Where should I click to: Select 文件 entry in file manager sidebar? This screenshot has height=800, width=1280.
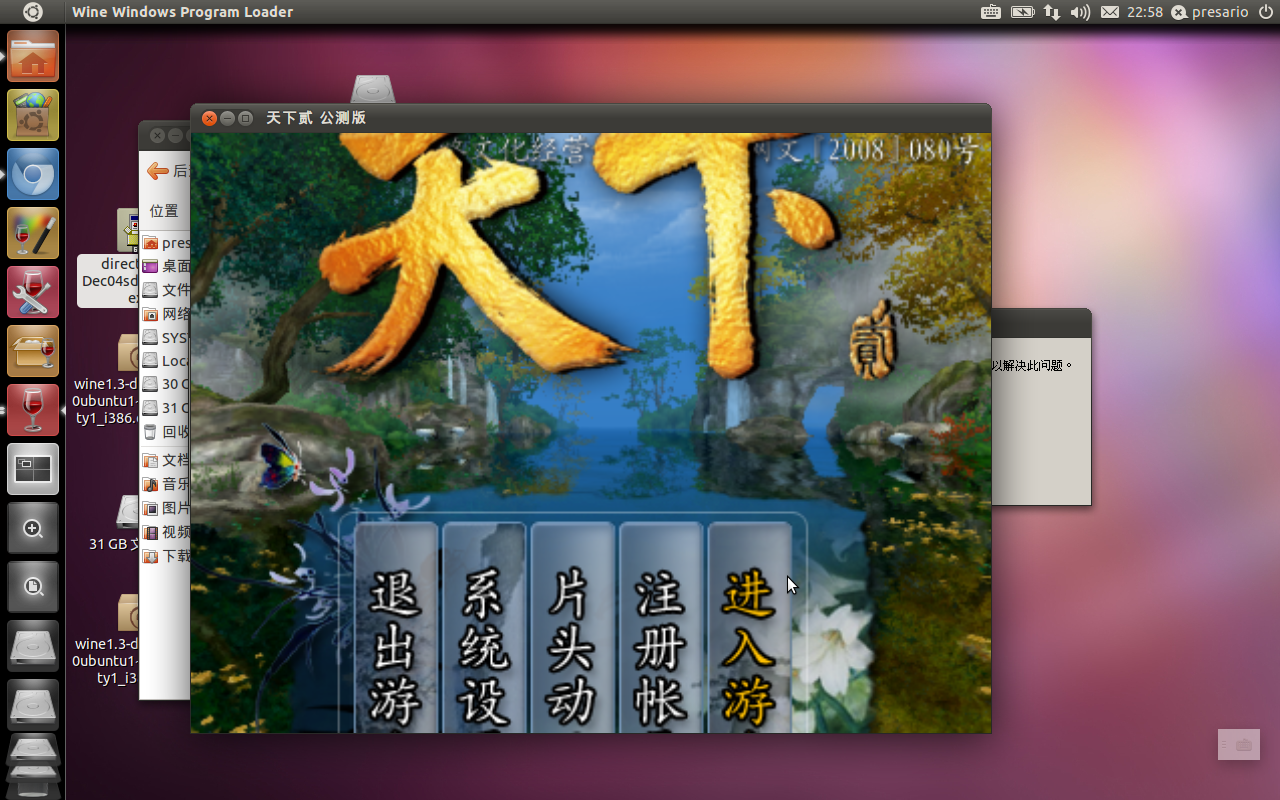tap(166, 290)
